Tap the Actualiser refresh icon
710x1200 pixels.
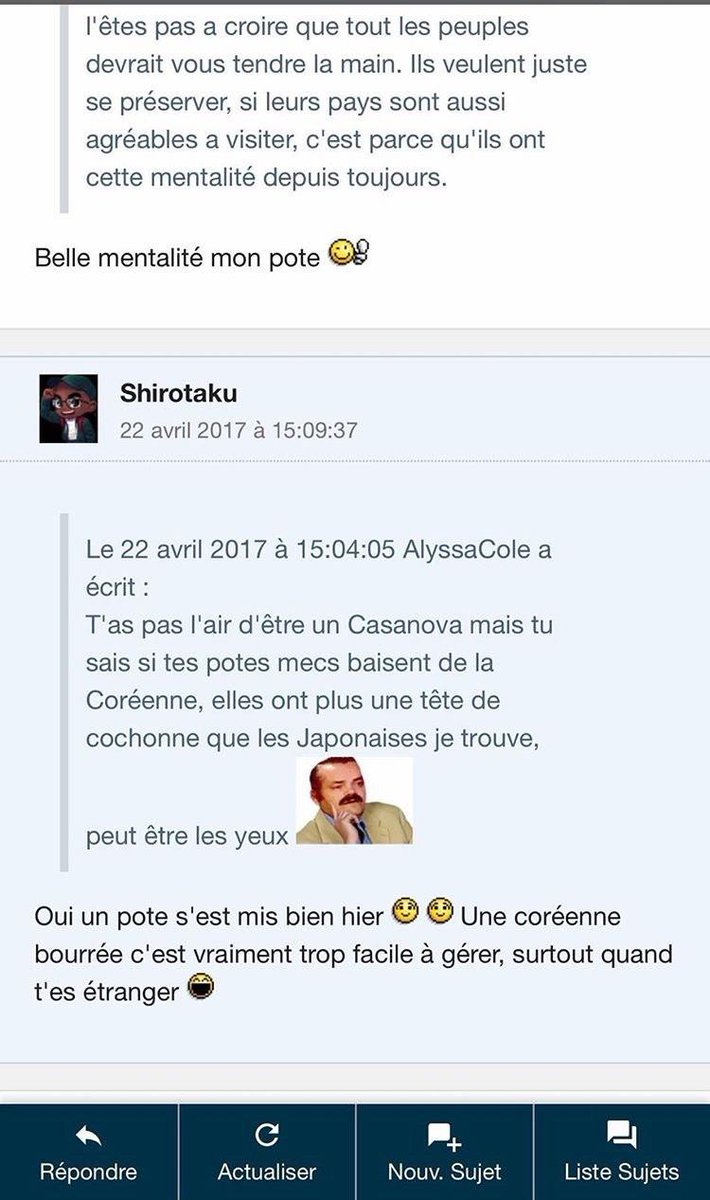266,1135
